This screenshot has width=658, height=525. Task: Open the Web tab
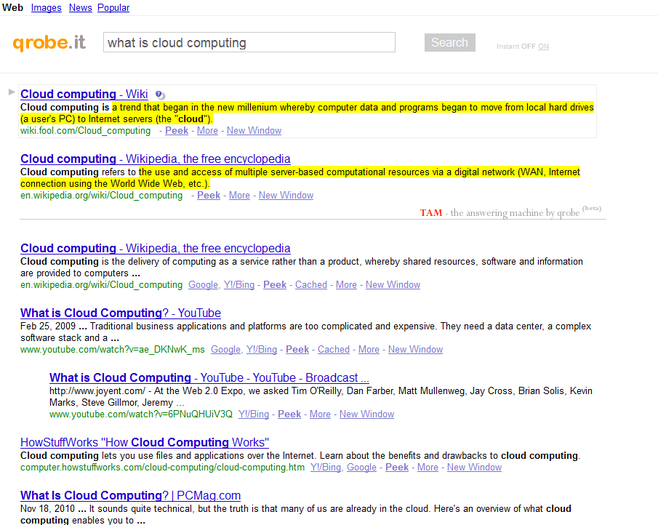13,8
